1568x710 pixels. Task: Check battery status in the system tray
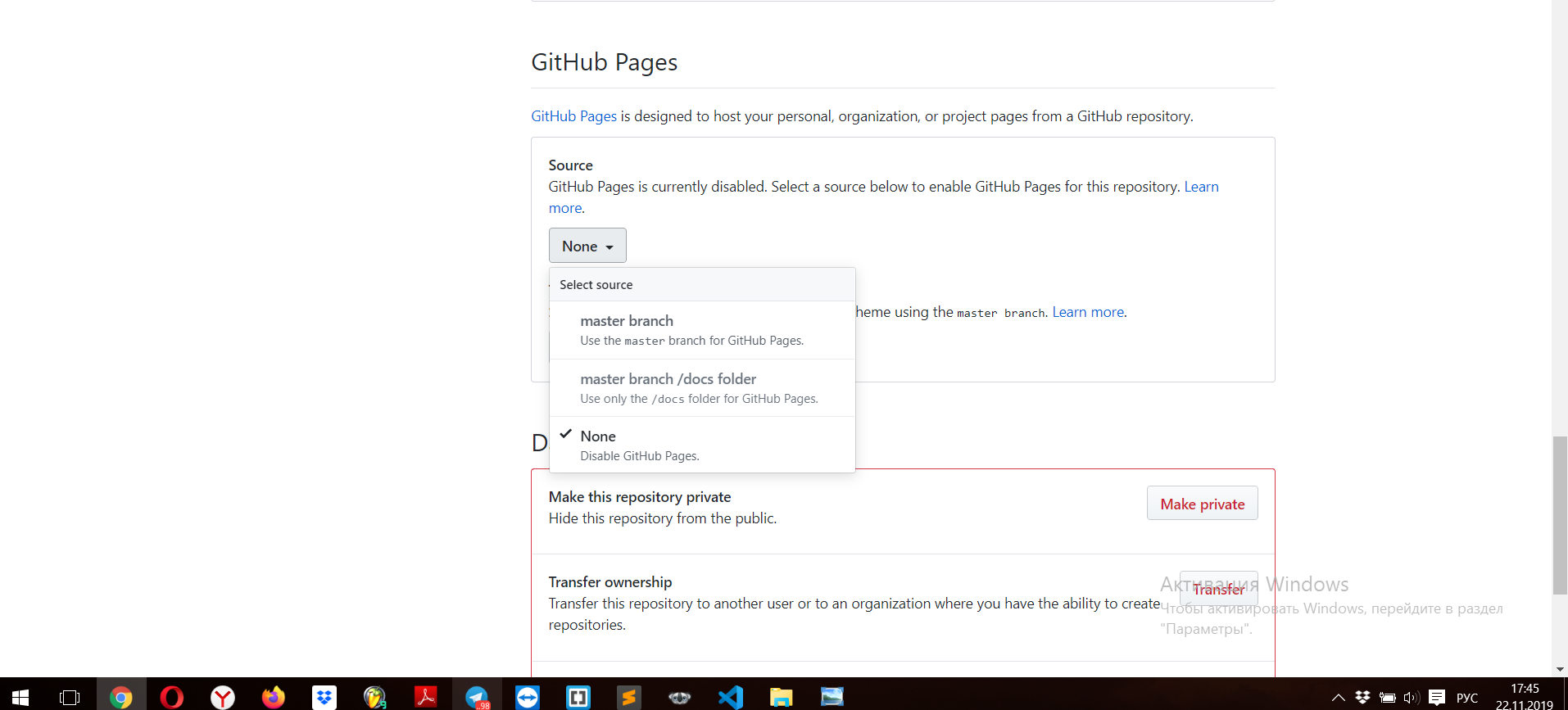[x=1387, y=698]
